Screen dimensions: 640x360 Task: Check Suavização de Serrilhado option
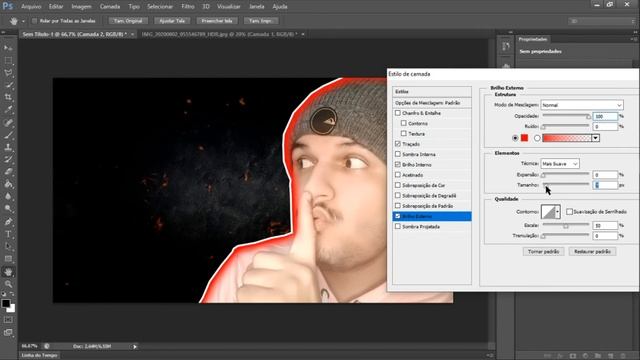[x=569, y=211]
